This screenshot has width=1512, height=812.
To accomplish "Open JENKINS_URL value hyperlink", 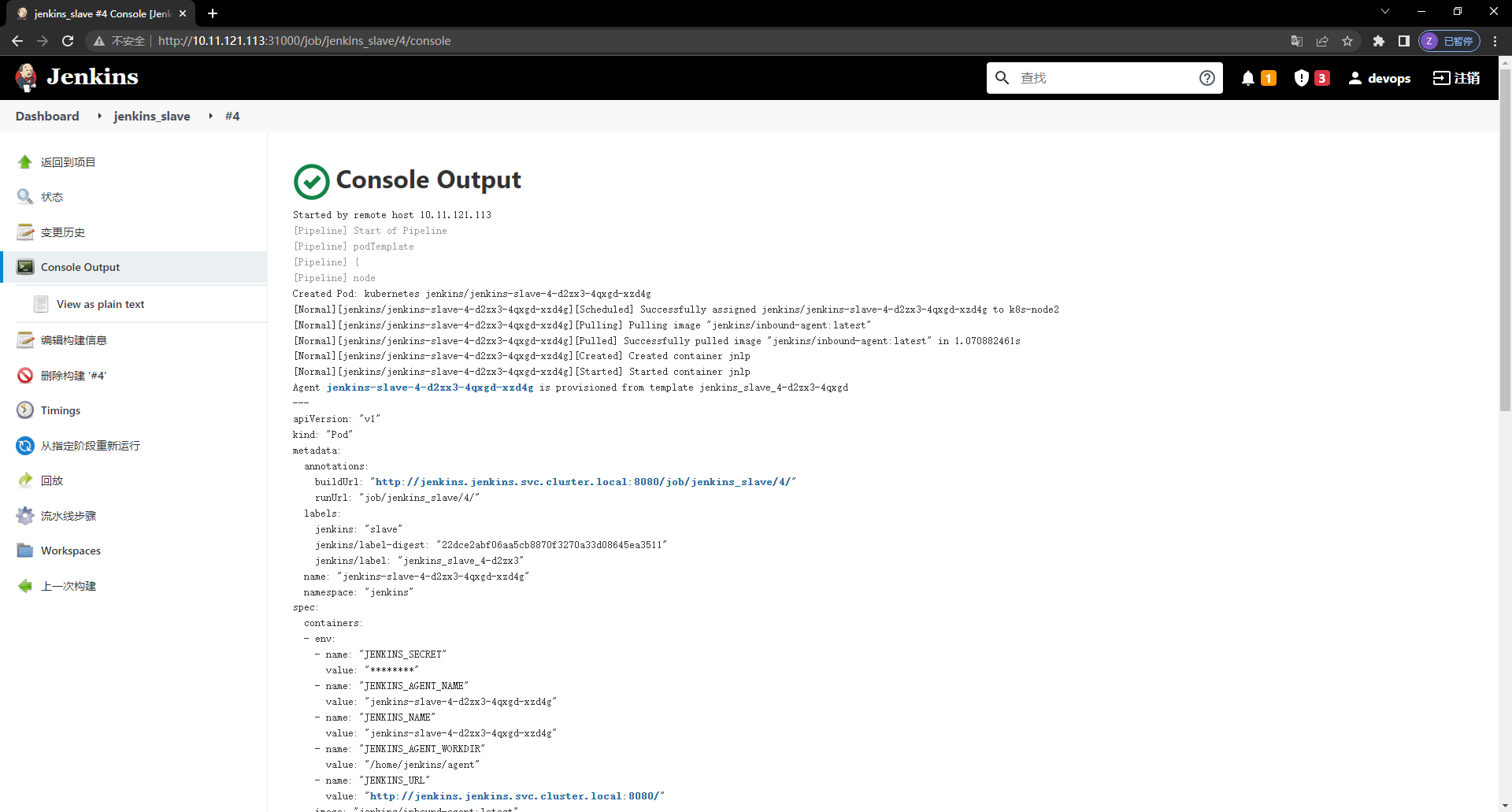I will (514, 796).
